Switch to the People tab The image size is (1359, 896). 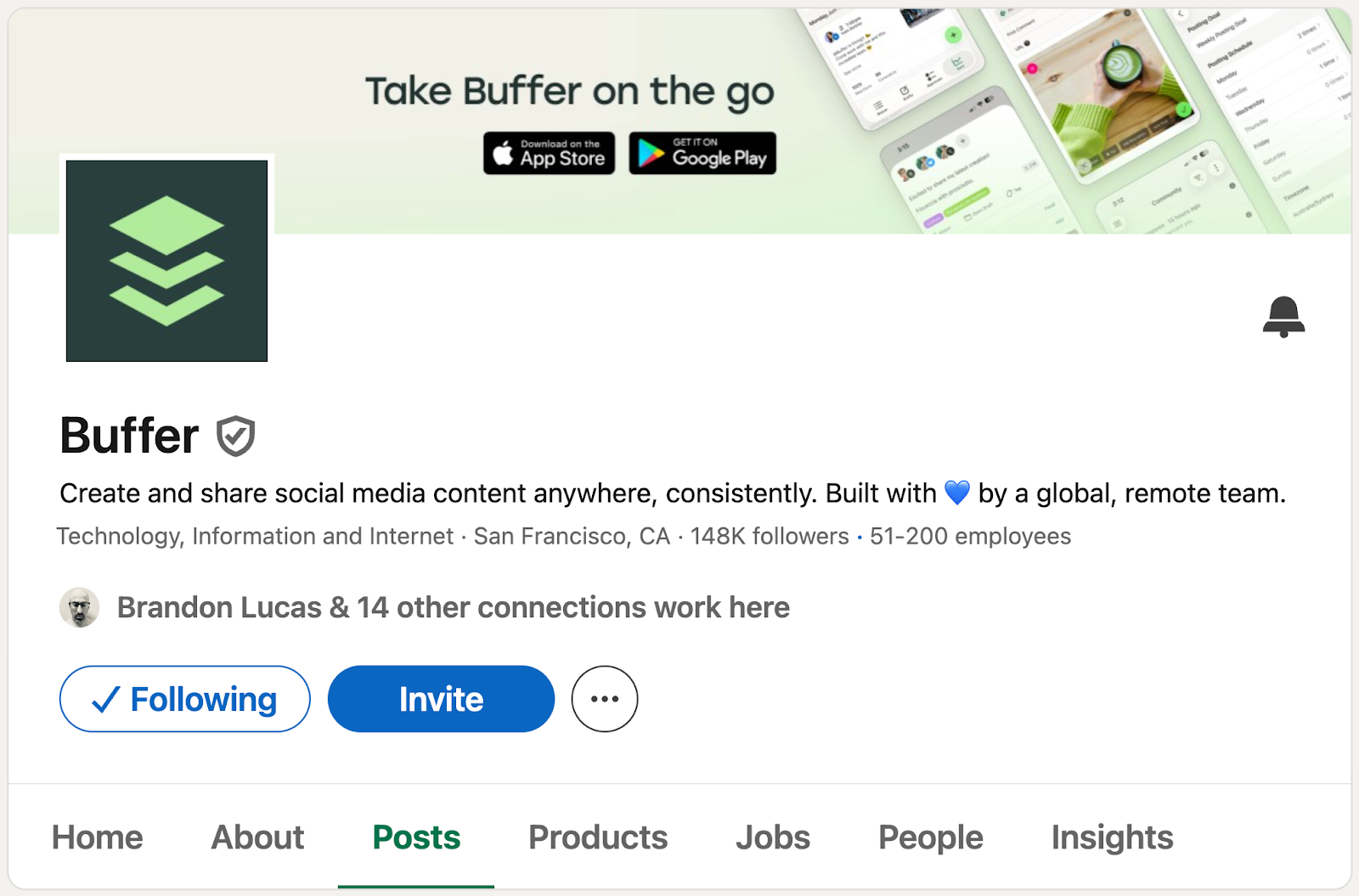pos(929,837)
